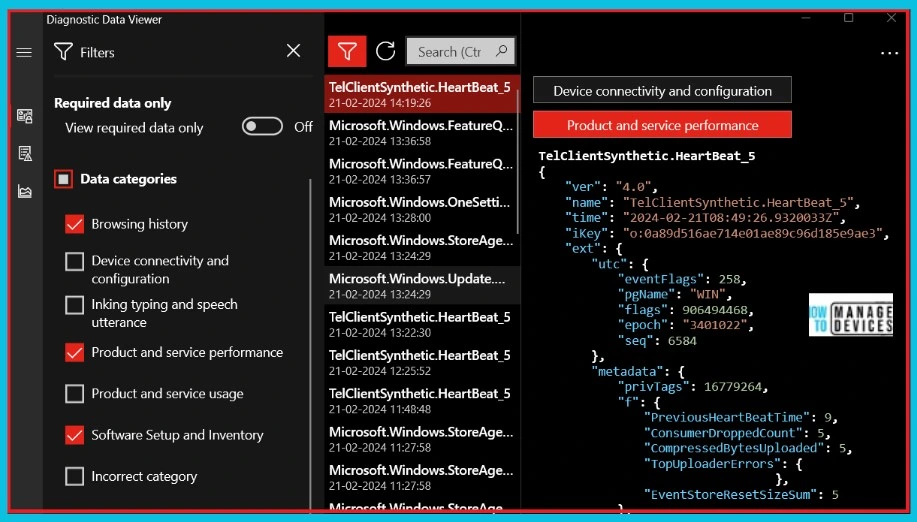Maximize the Diagnostic Data Viewer window
The height and width of the screenshot is (522, 917).
point(849,18)
